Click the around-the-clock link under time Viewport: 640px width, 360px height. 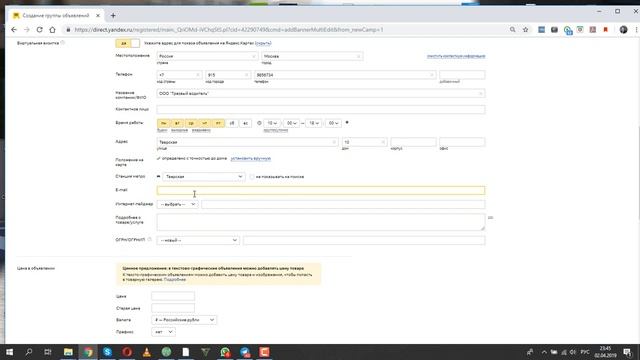point(276,130)
